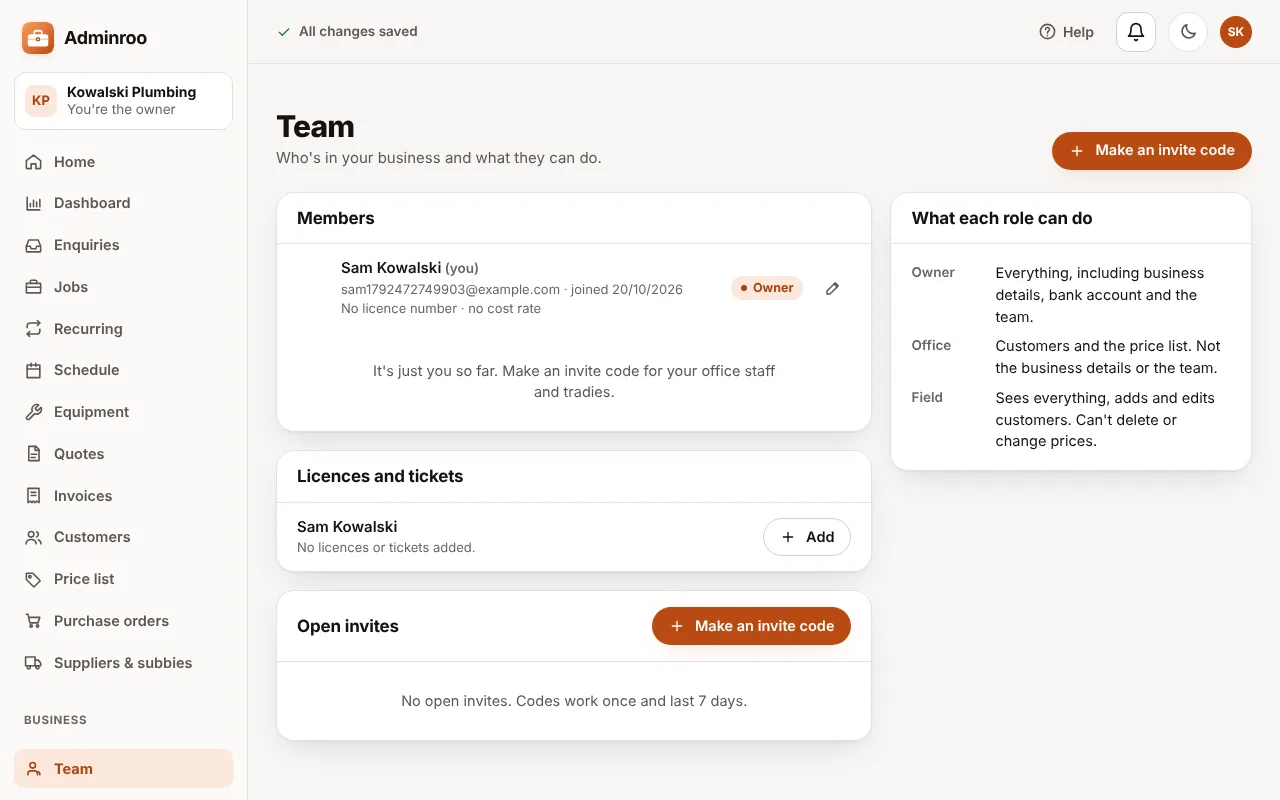Edit Sam Kowalski with pencil icon
The image size is (1280, 800).
point(832,288)
